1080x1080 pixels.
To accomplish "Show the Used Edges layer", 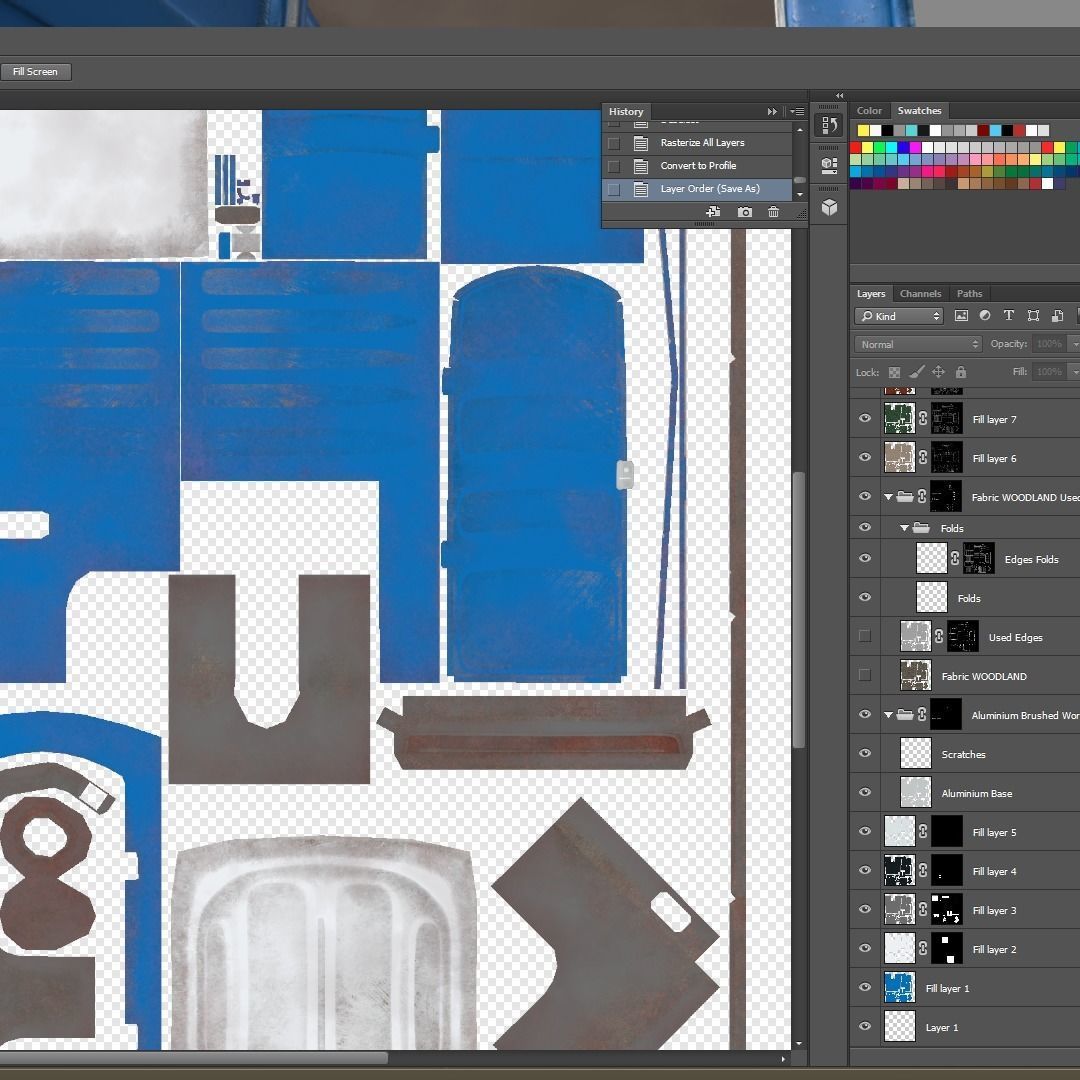I will [865, 636].
